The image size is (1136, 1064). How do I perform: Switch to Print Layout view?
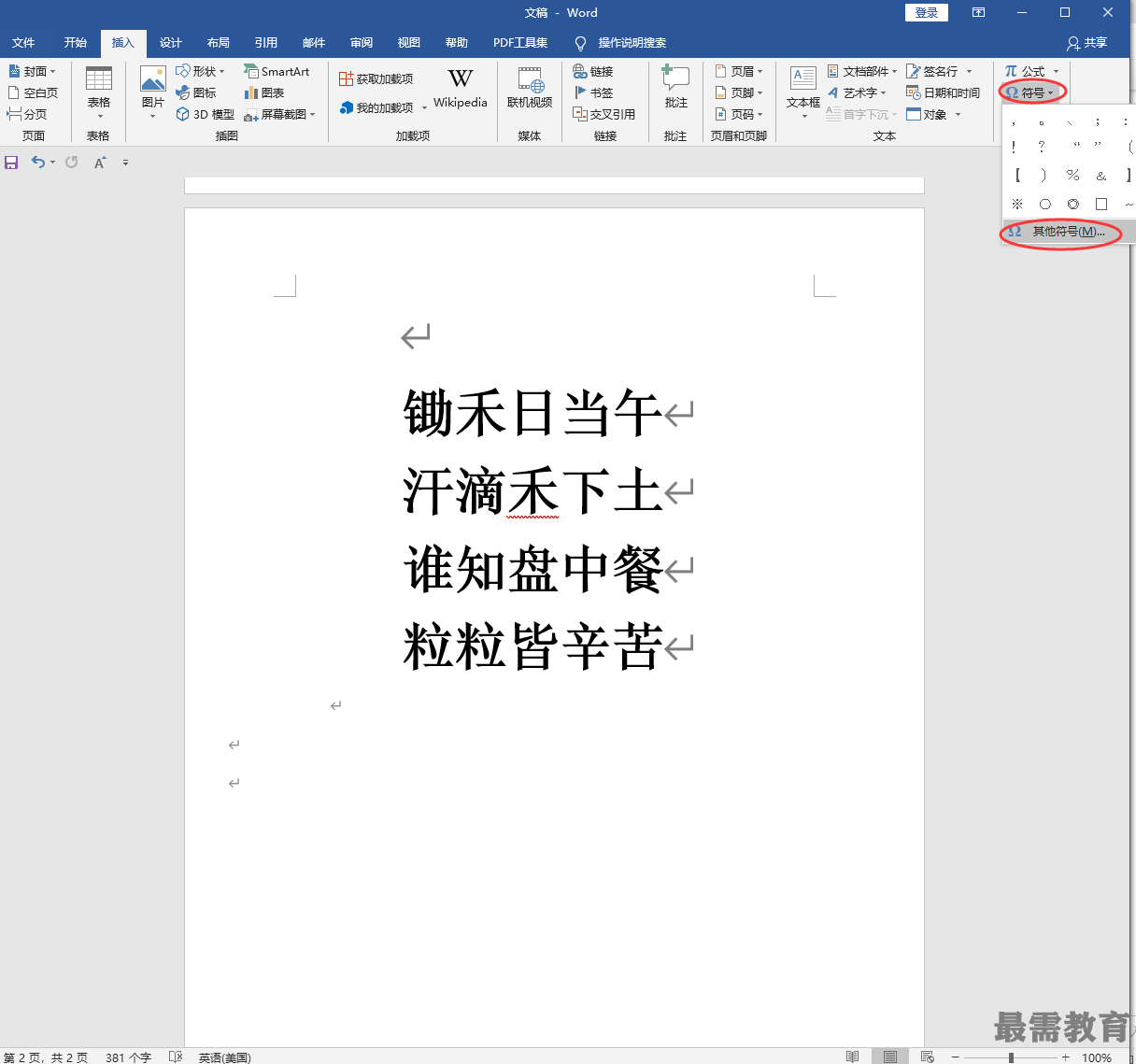(890, 1057)
